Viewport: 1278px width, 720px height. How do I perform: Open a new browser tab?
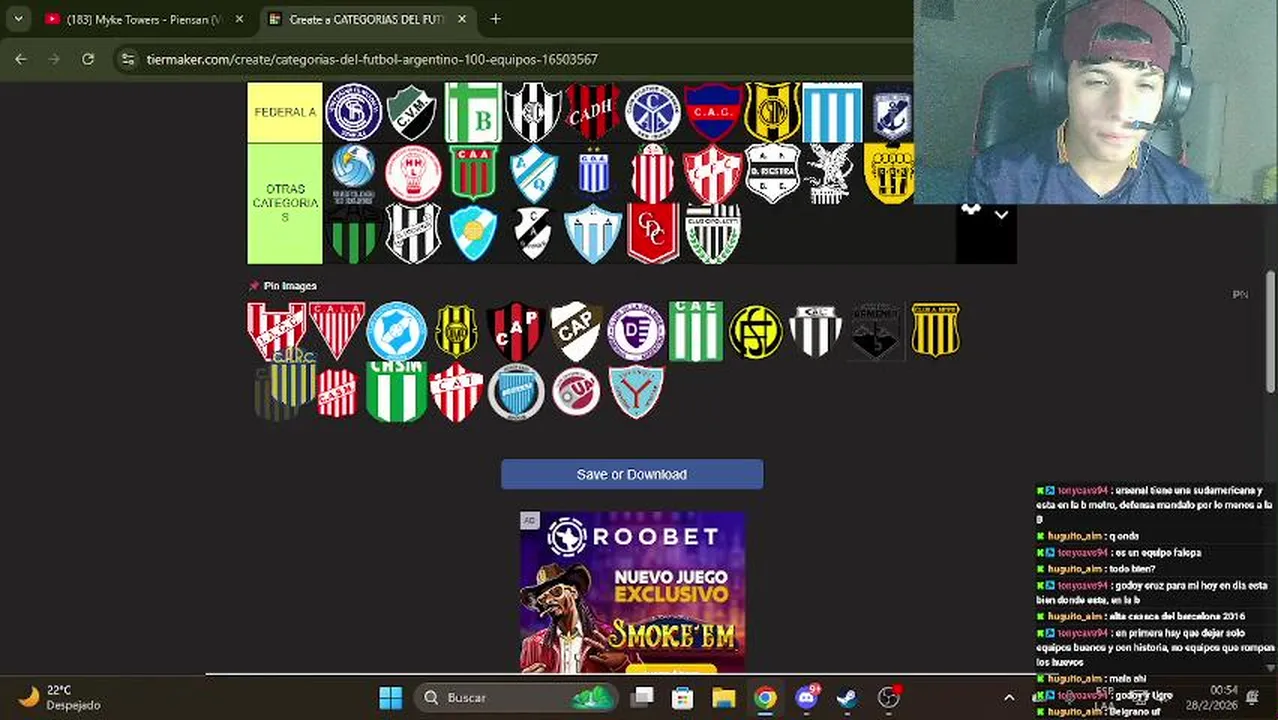click(495, 19)
